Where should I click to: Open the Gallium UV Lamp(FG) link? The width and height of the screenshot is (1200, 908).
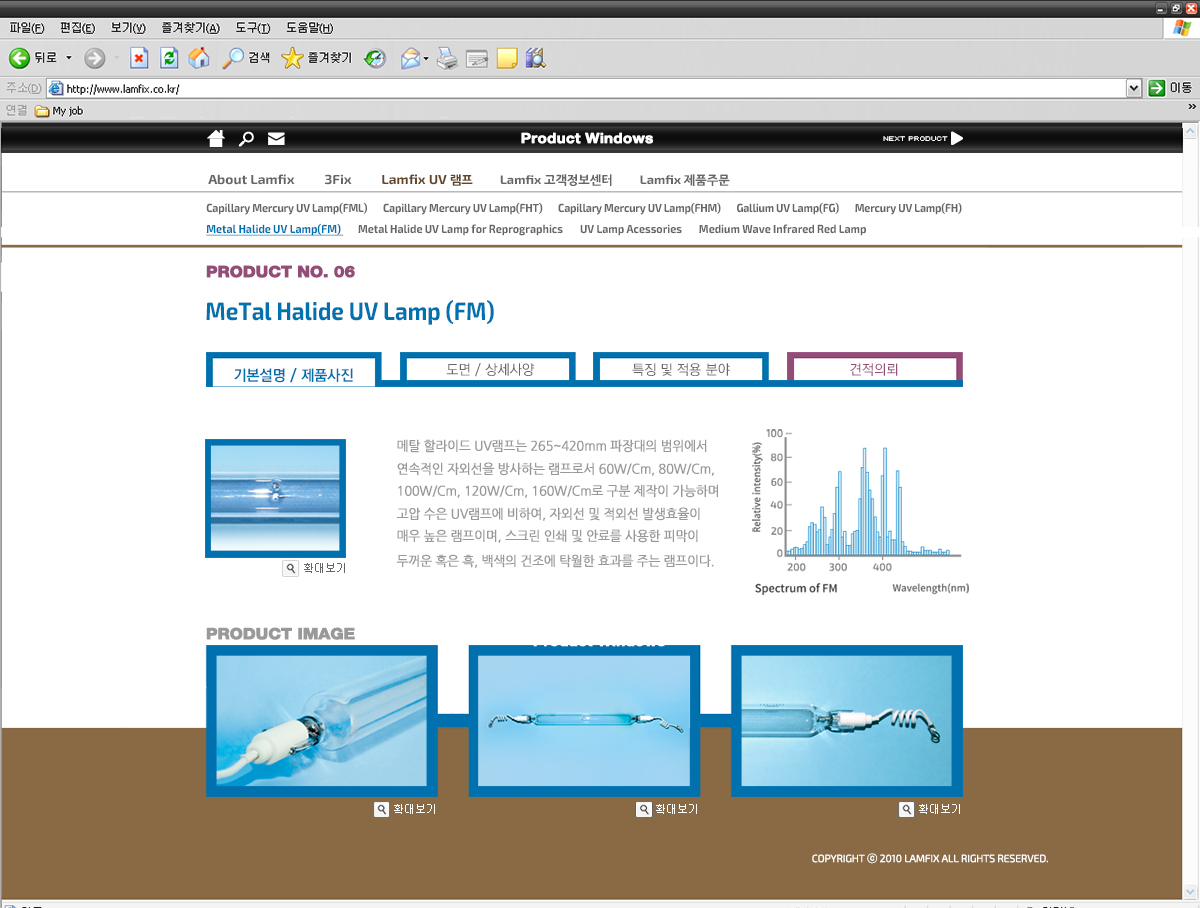click(x=787, y=208)
